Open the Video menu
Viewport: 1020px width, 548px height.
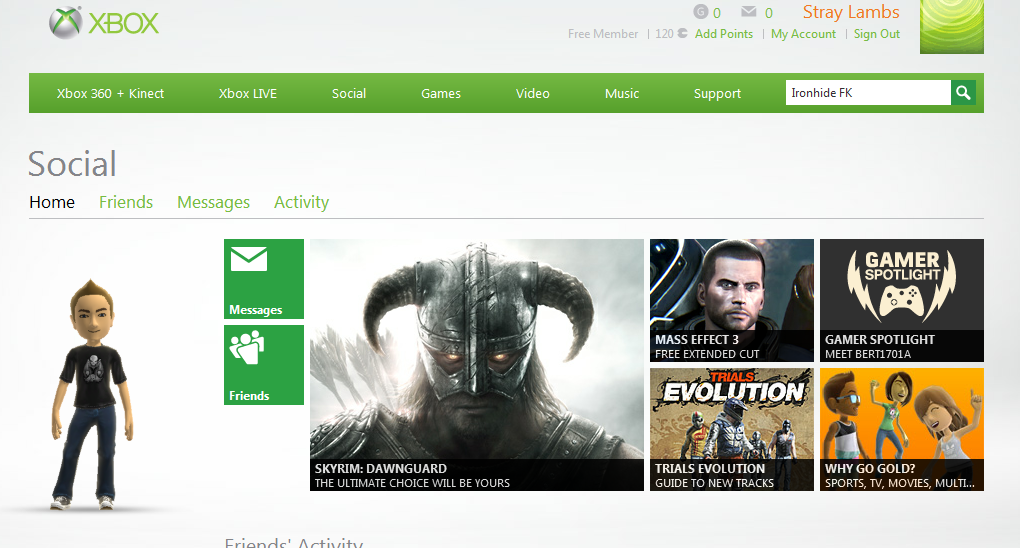pyautogui.click(x=533, y=93)
